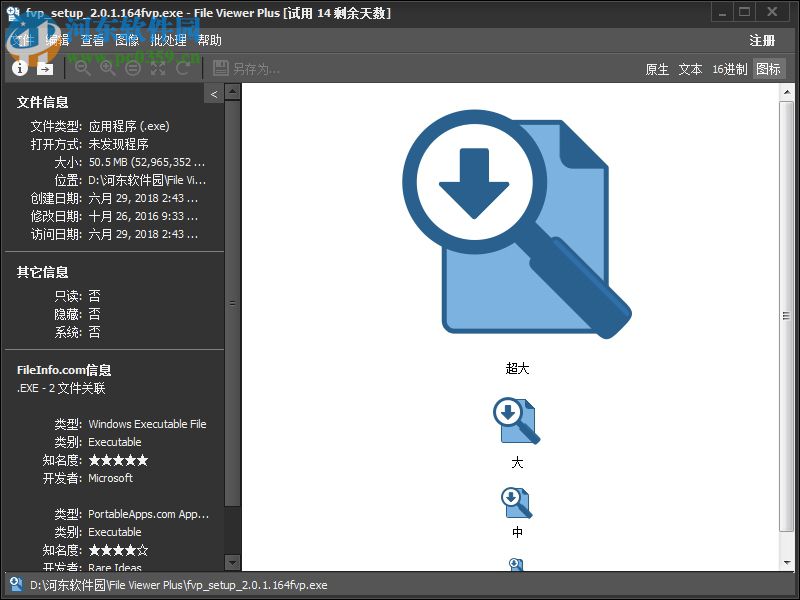The height and width of the screenshot is (600, 800).
Task: Open the 批处理 (Batch) menu
Action: click(x=169, y=40)
